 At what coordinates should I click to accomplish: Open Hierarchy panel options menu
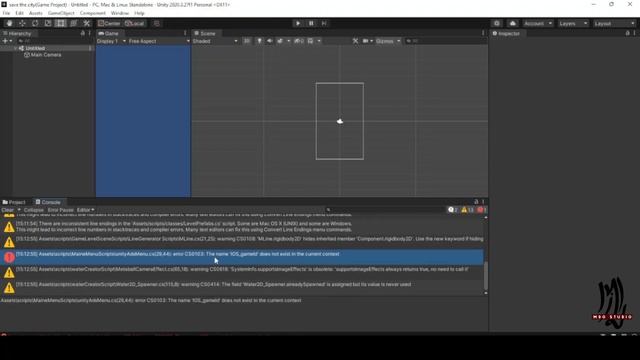(x=90, y=33)
